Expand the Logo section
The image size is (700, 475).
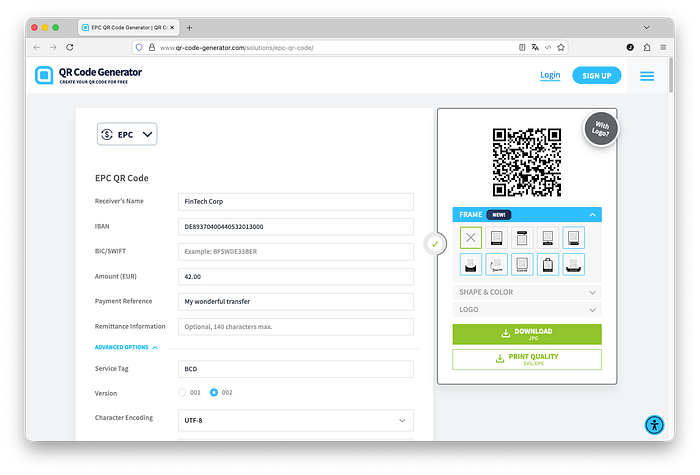pyautogui.click(x=527, y=310)
